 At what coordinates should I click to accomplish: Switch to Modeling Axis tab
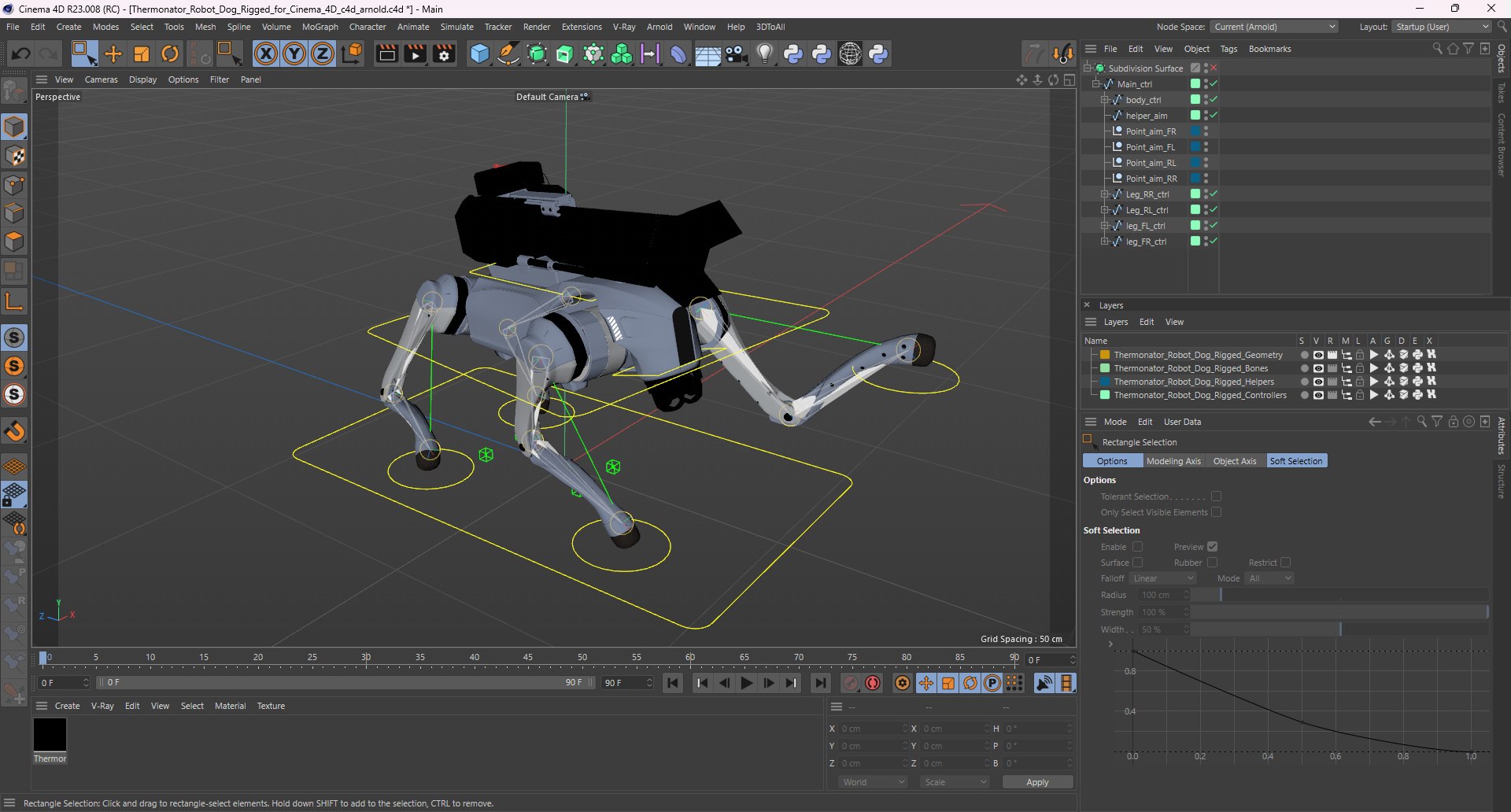[x=1173, y=461]
